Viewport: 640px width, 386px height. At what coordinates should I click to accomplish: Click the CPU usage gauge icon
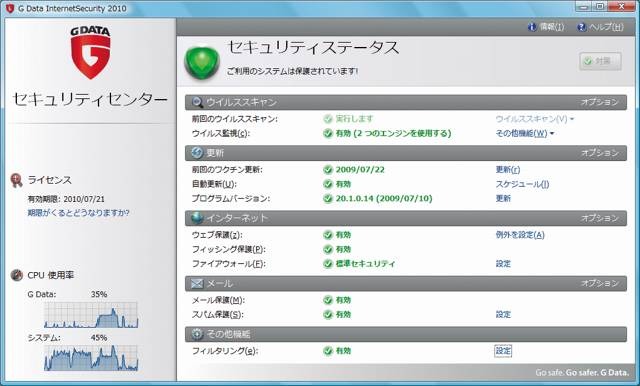coord(17,275)
